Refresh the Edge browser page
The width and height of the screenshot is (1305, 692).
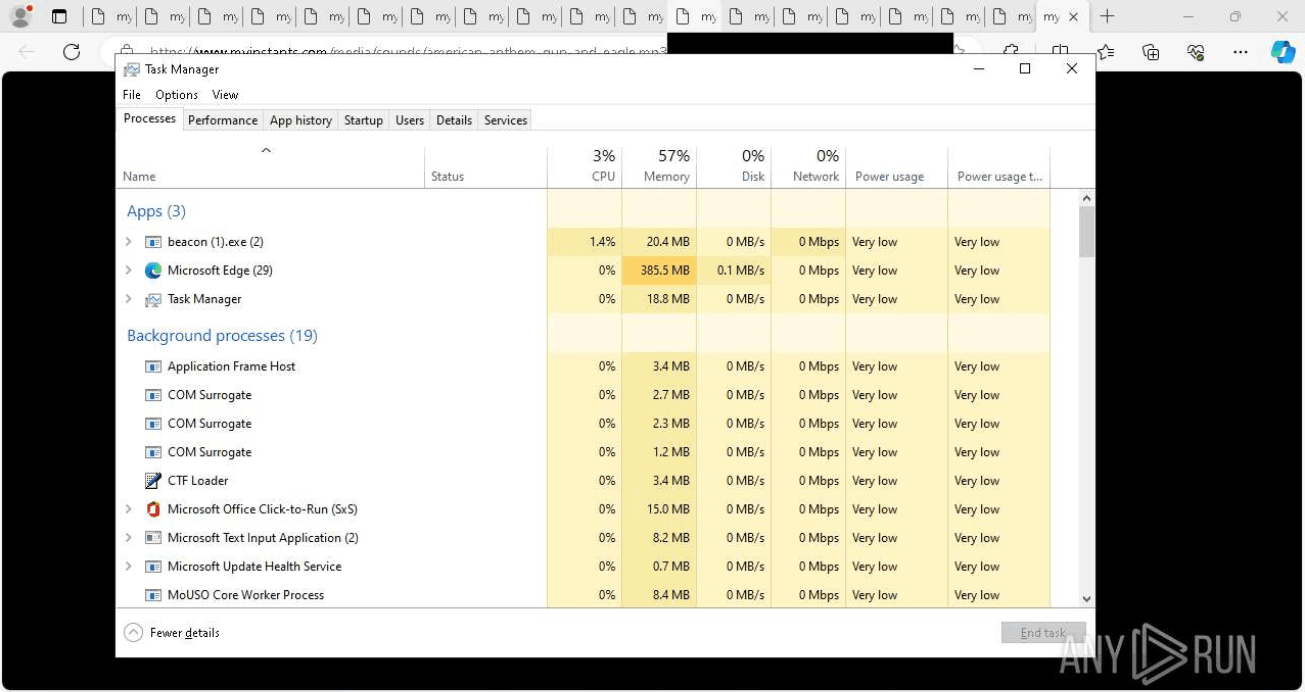(x=71, y=52)
